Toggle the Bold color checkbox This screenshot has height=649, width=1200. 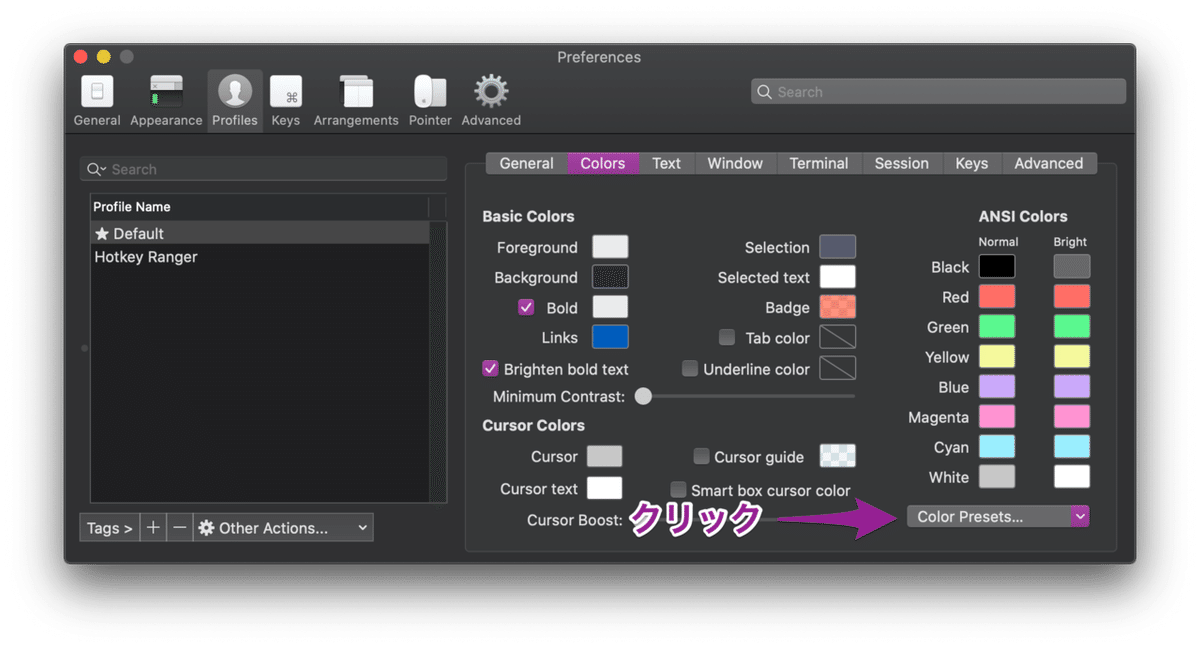(x=526, y=307)
